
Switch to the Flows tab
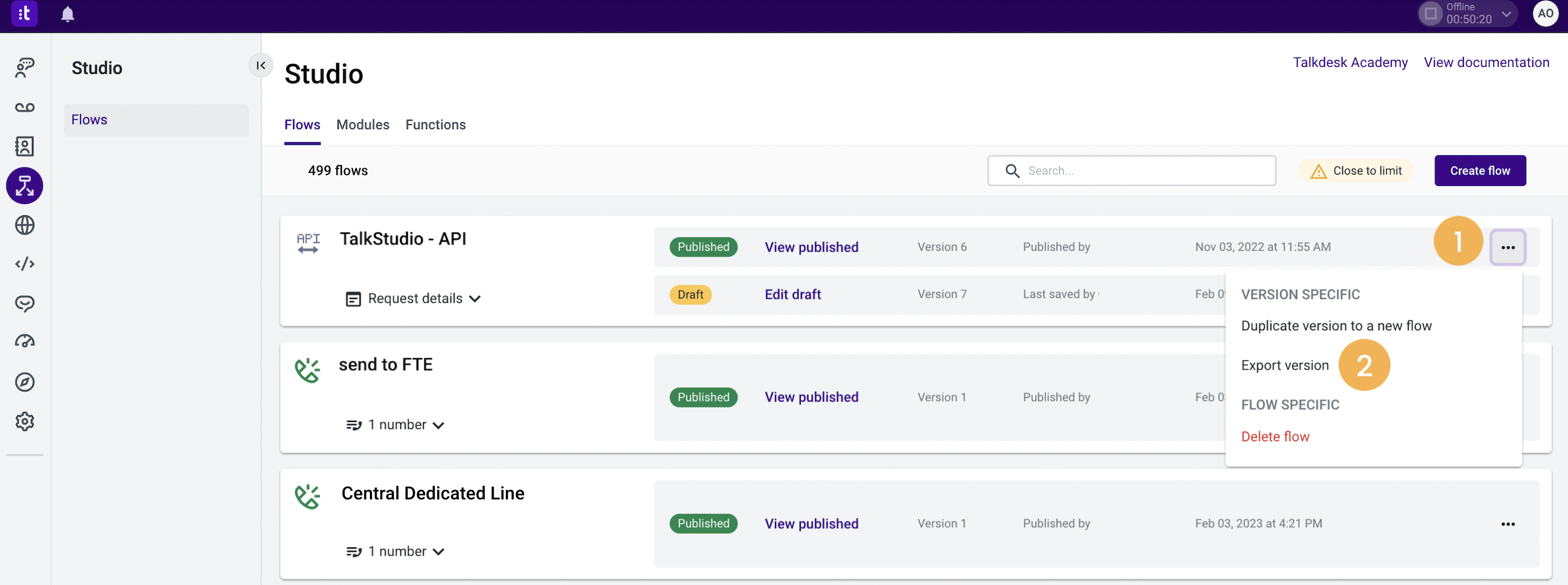(x=302, y=125)
